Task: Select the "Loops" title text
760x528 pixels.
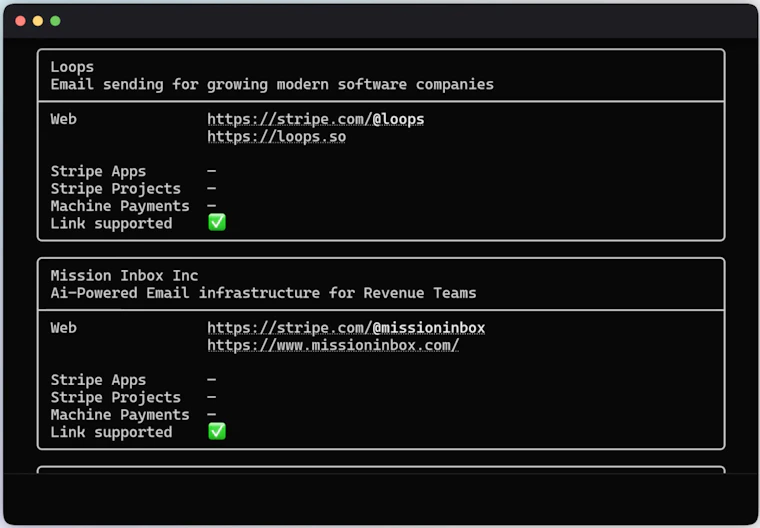Action: [x=72, y=67]
